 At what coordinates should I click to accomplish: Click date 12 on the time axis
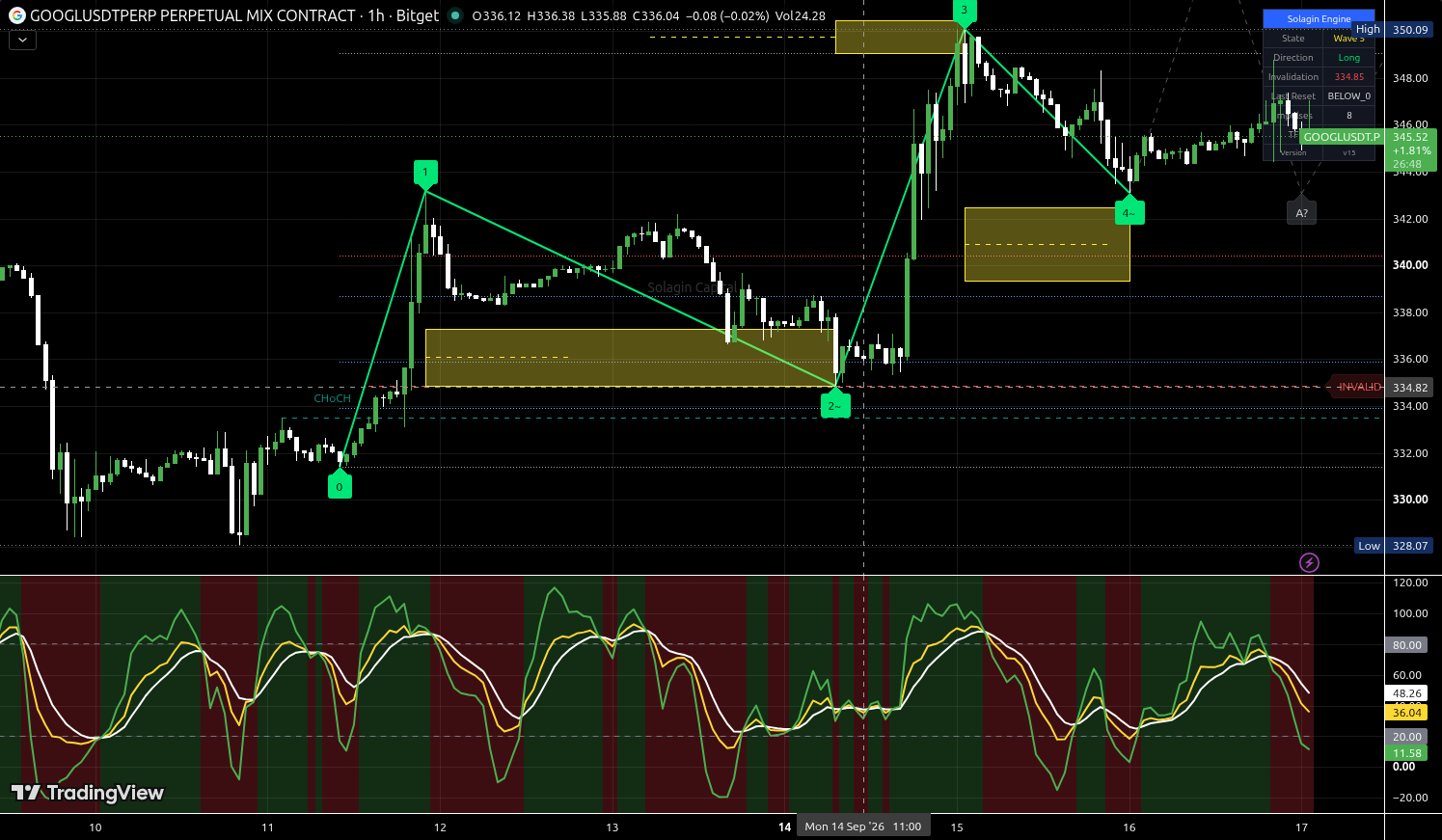pos(440,826)
